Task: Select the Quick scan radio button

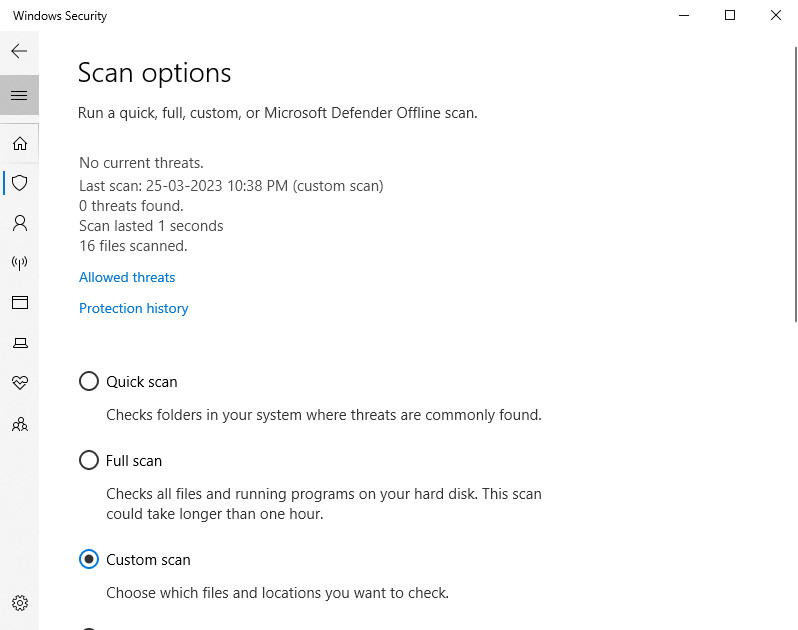Action: coord(89,381)
